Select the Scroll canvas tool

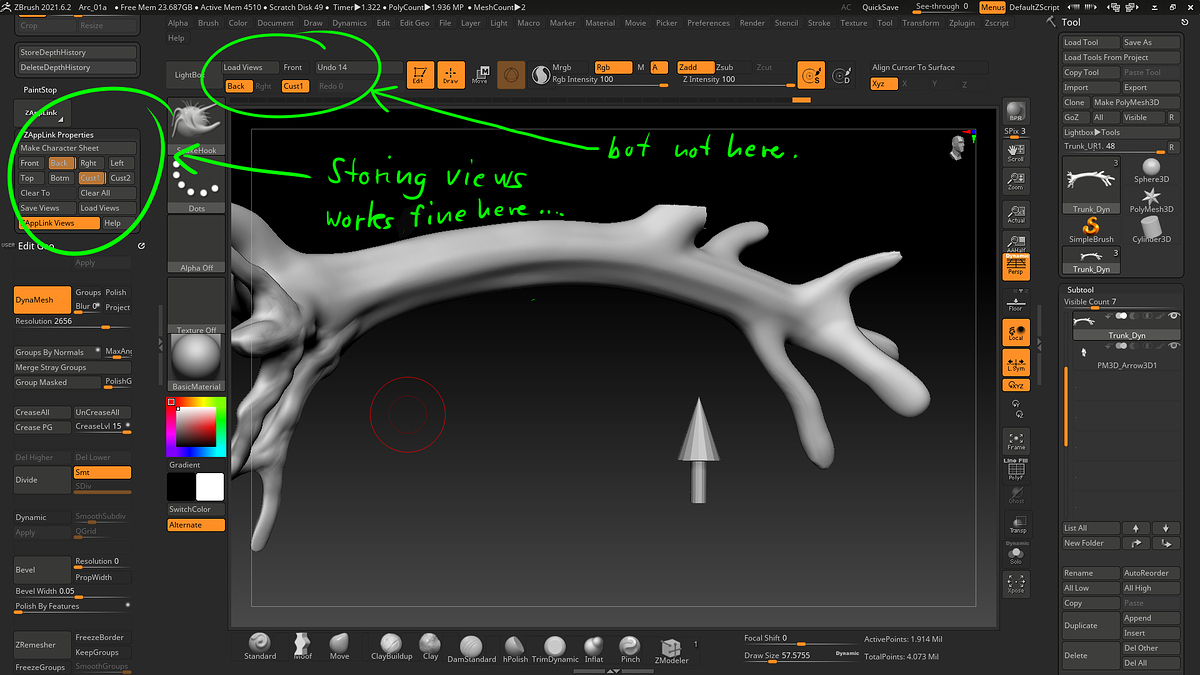point(1016,151)
